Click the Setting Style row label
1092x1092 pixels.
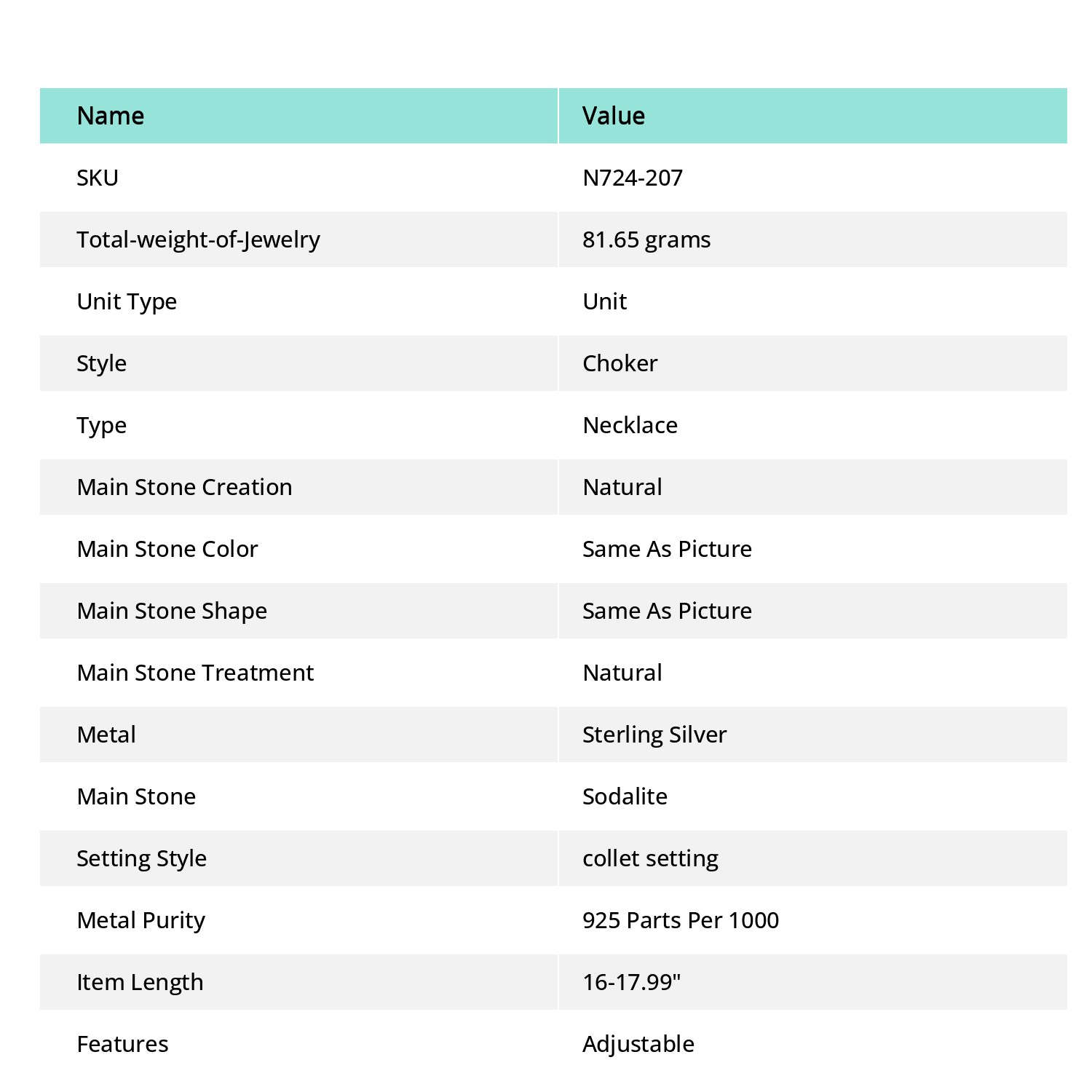[x=141, y=858]
